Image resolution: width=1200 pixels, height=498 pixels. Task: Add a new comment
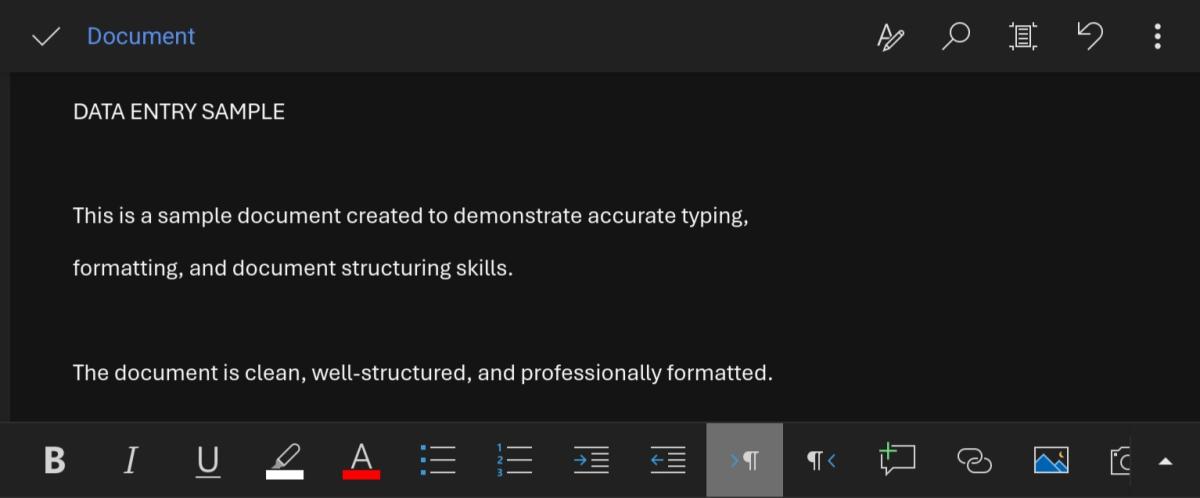(897, 460)
